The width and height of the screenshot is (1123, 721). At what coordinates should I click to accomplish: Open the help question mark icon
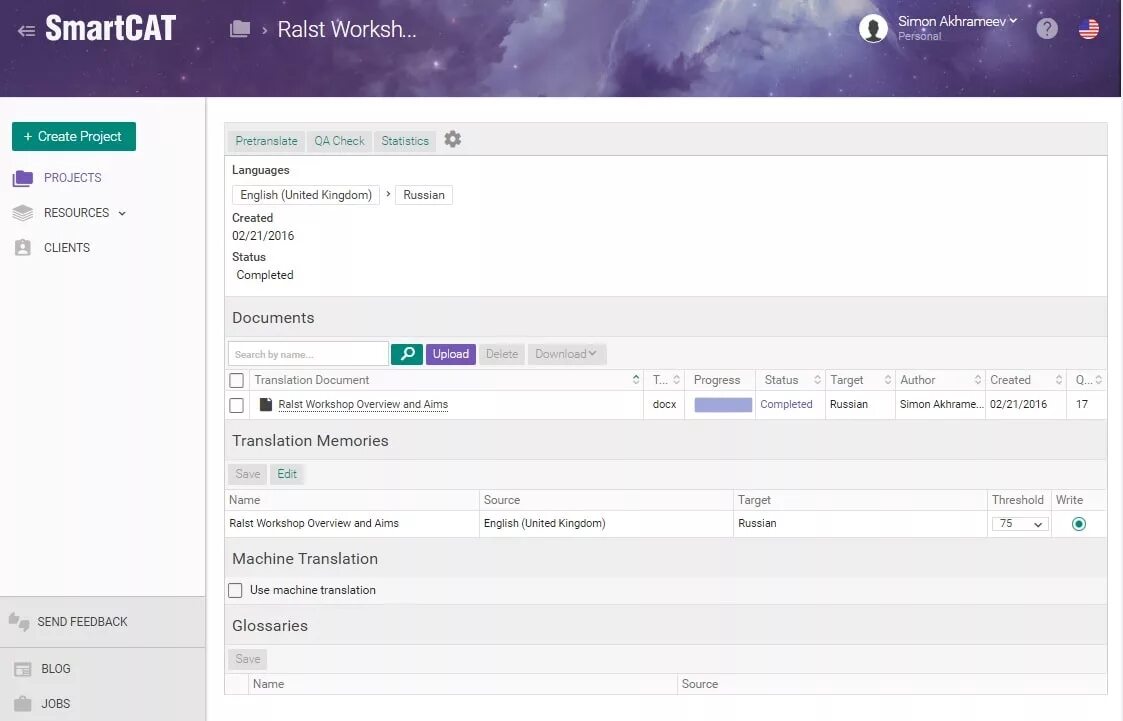[1046, 29]
